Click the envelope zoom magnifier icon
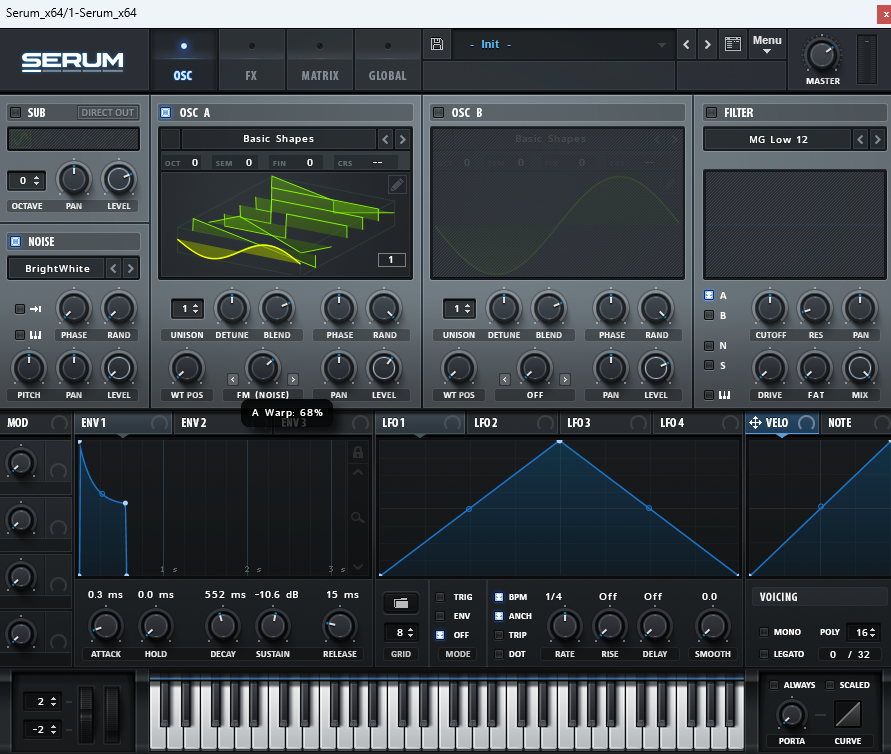The height and width of the screenshot is (754, 891). [357, 518]
